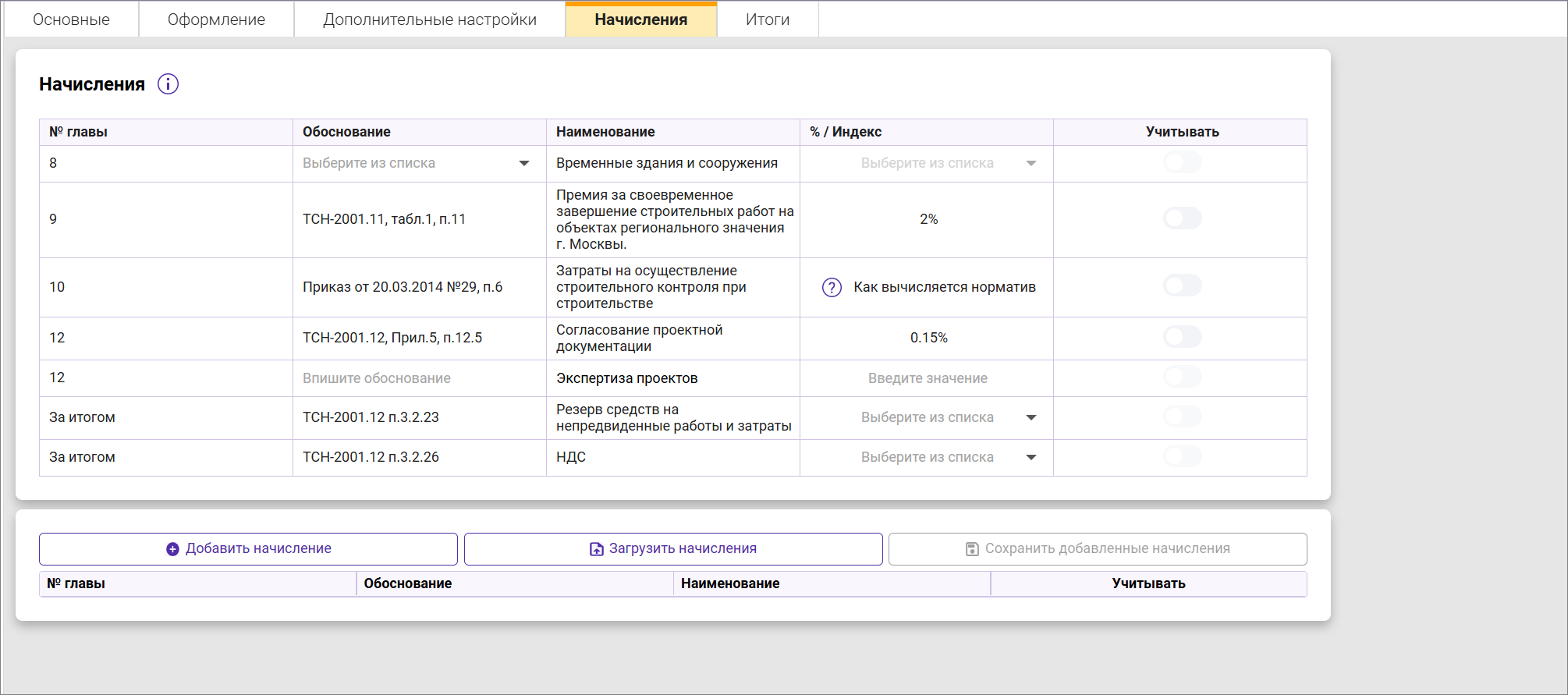The height and width of the screenshot is (695, 1568).
Task: Switch to the Итоги tab
Action: [x=767, y=20]
